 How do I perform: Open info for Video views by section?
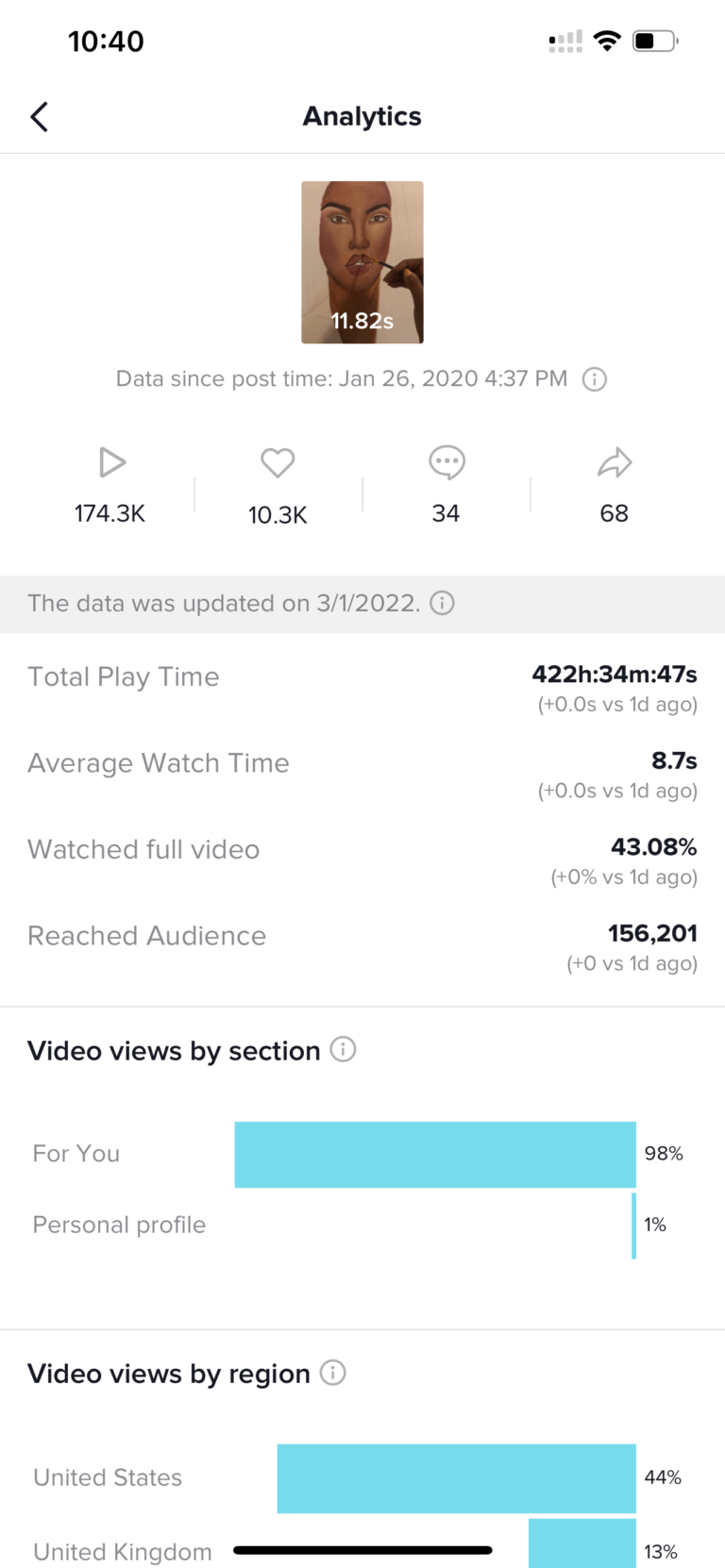pyautogui.click(x=344, y=1049)
